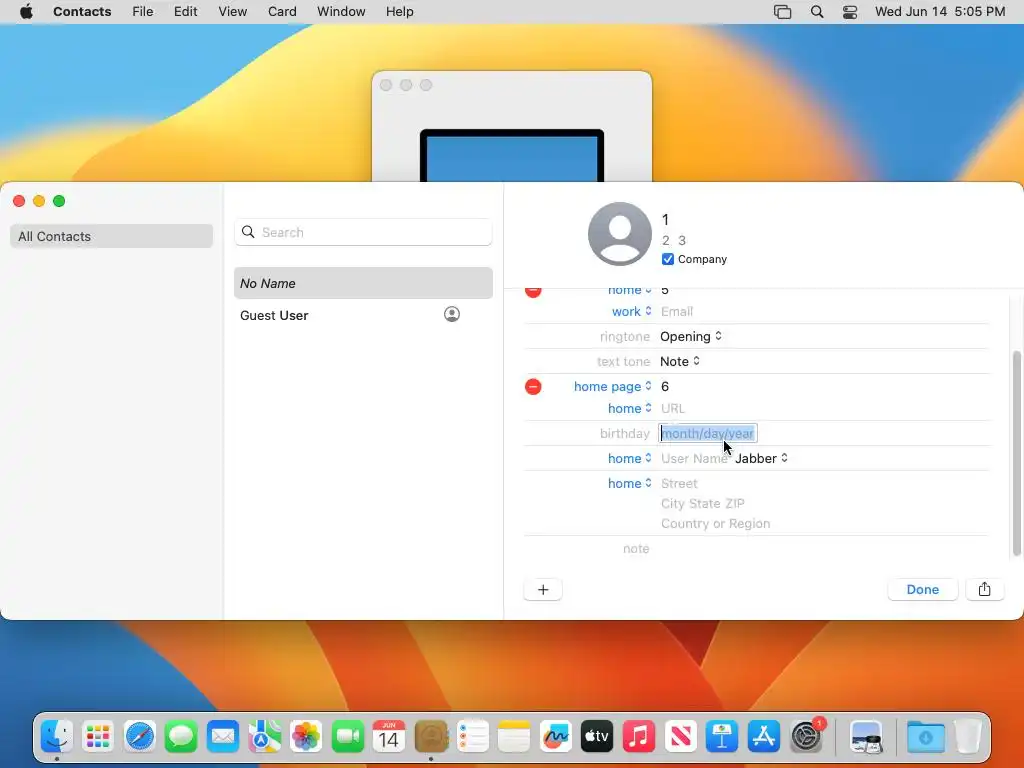Open Downloads folder in the dock

point(925,737)
